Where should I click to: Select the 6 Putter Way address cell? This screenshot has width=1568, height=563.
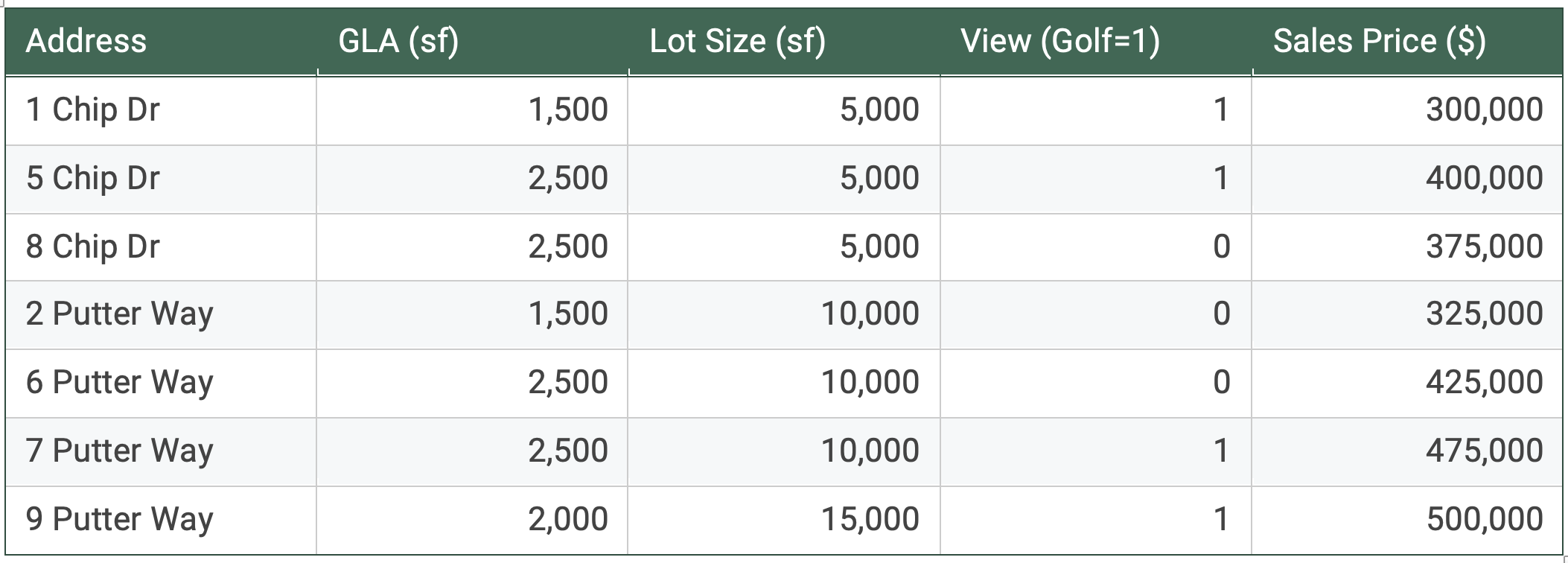pyautogui.click(x=120, y=383)
